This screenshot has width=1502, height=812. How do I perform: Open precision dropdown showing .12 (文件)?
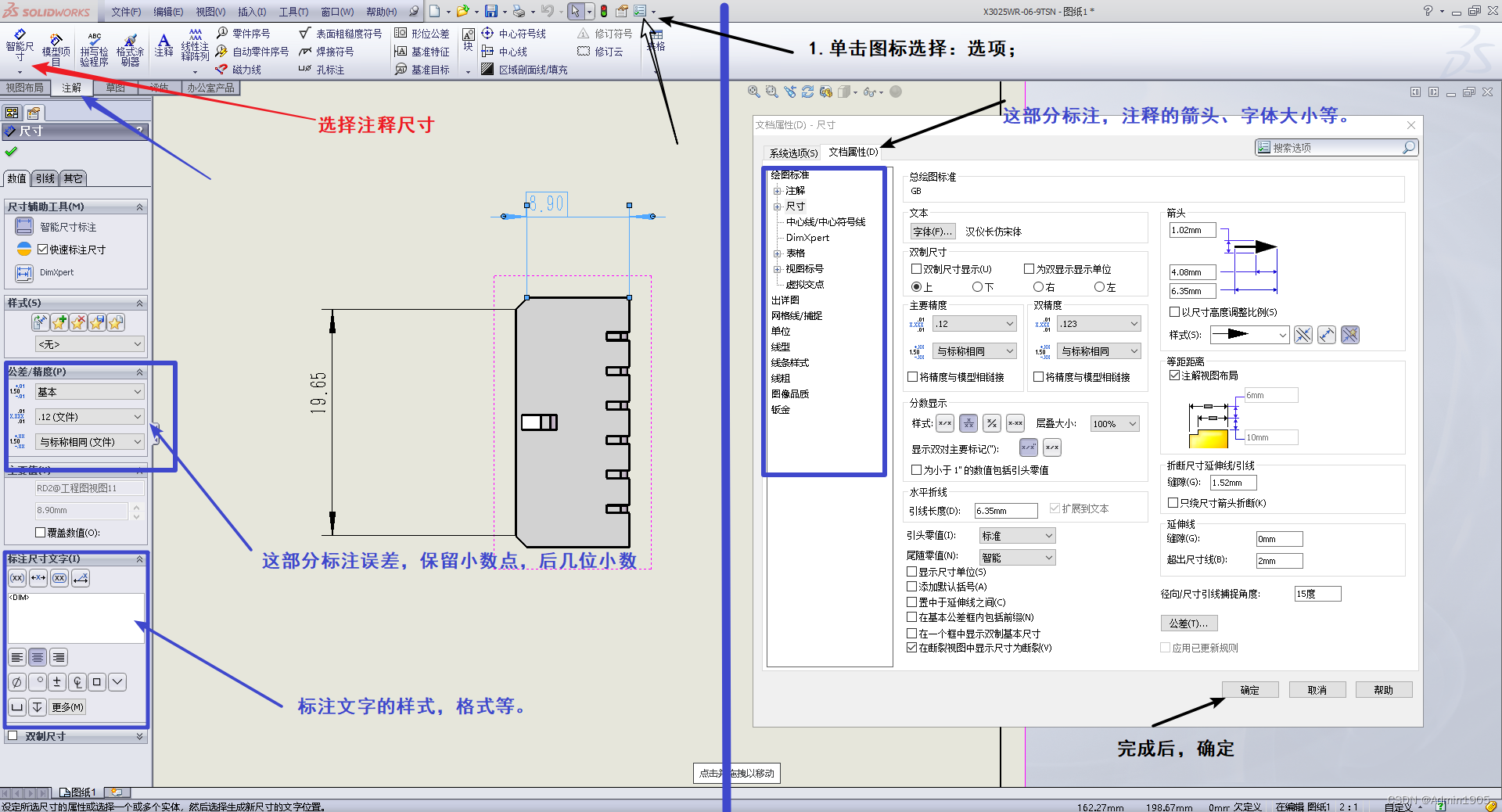90,416
